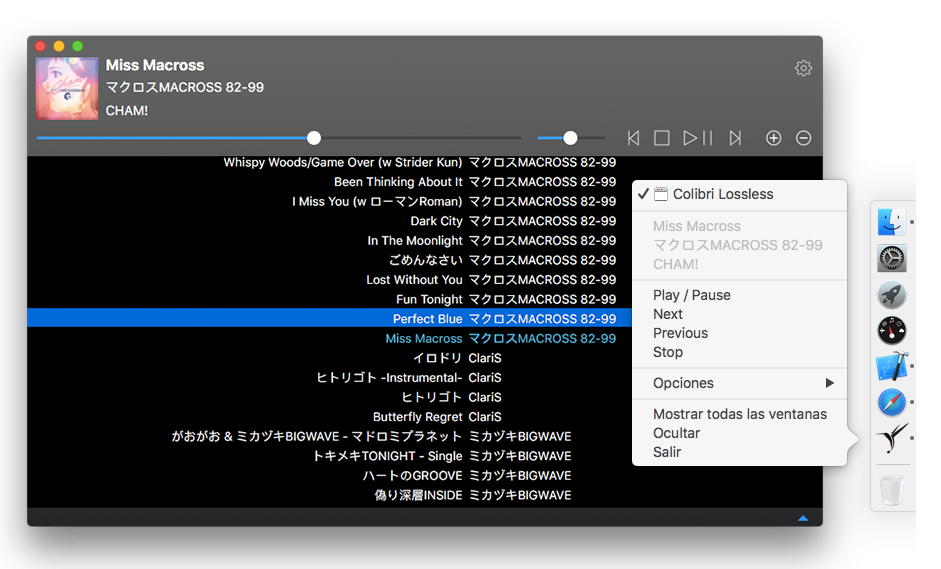941x569 pixels.
Task: Open Launchpad rocket icon in Dock
Action: click(x=892, y=294)
